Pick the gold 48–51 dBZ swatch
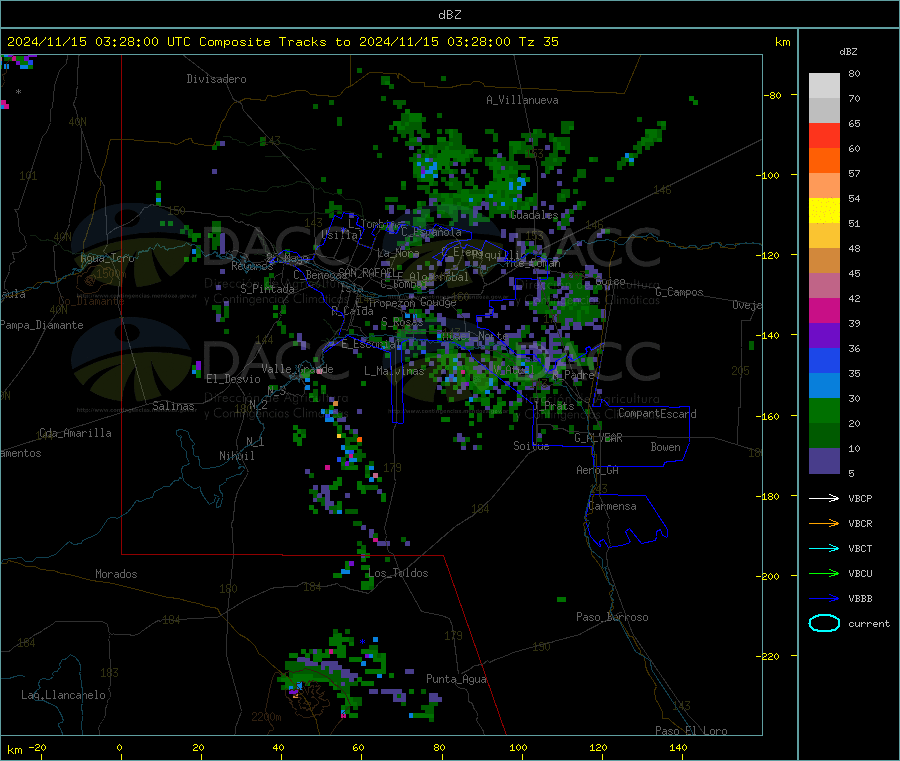900x761 pixels. tap(824, 235)
